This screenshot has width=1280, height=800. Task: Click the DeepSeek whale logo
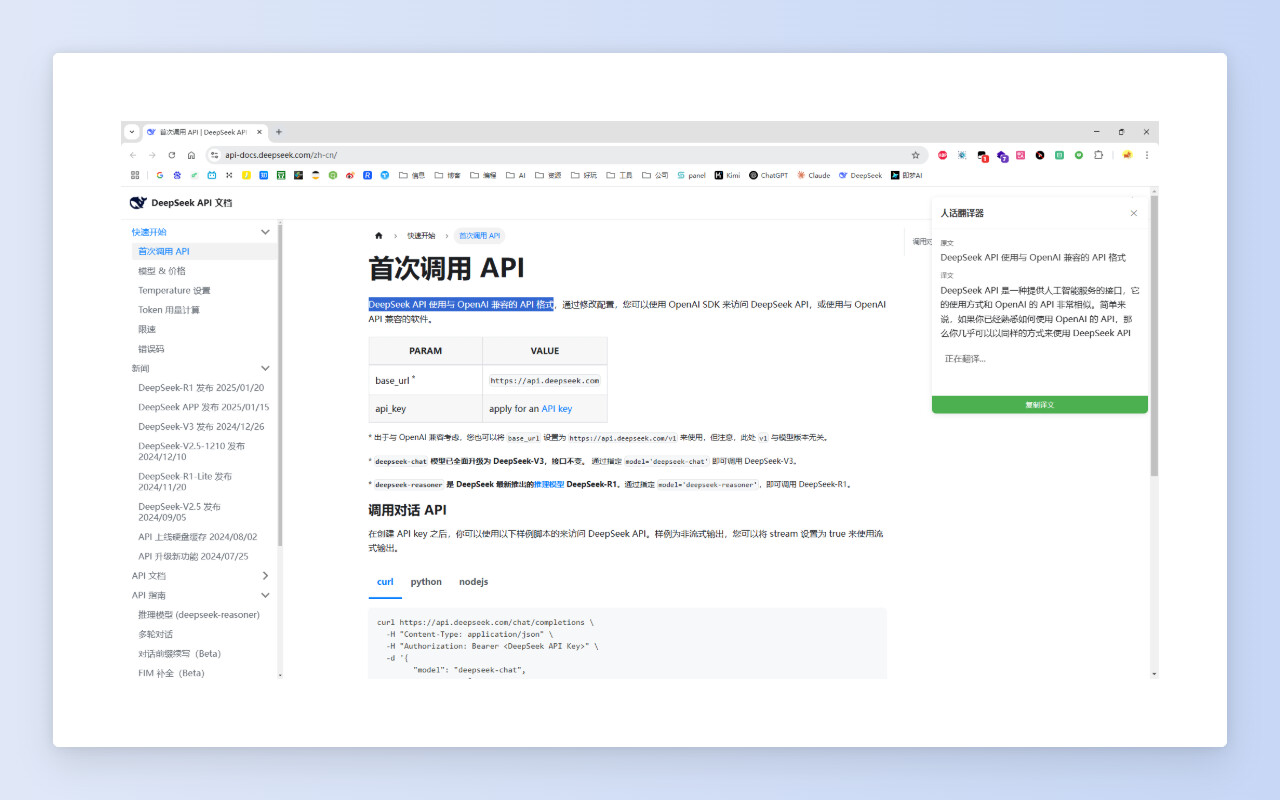click(138, 202)
